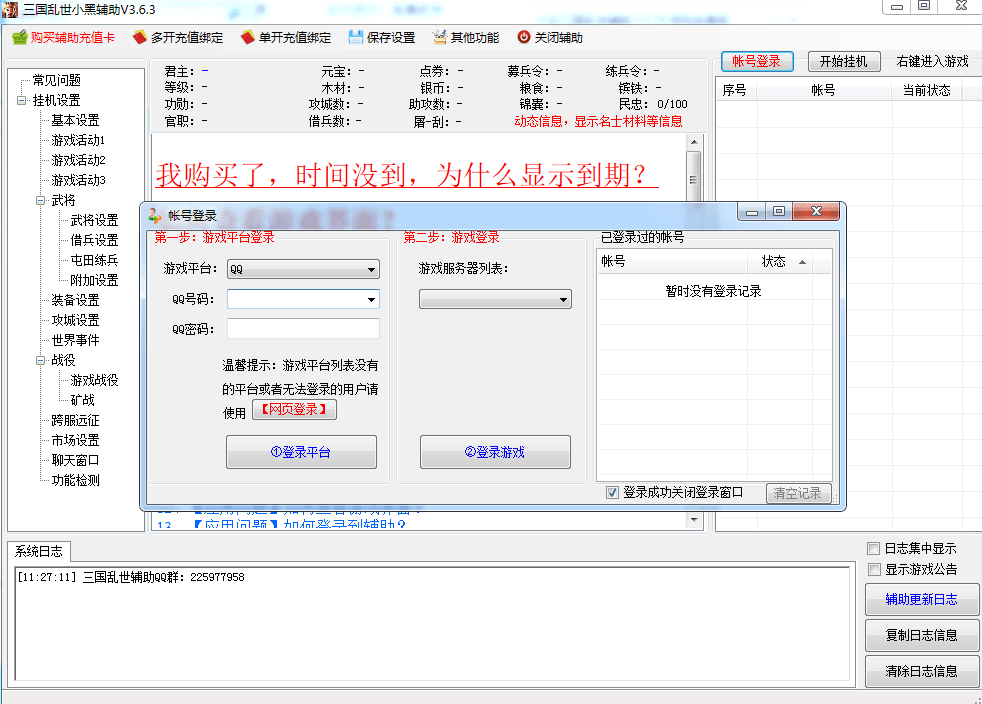Open link 我购买了，时间没到，为什么显示到期？
Viewport: 982px width, 704px height.
pos(407,175)
